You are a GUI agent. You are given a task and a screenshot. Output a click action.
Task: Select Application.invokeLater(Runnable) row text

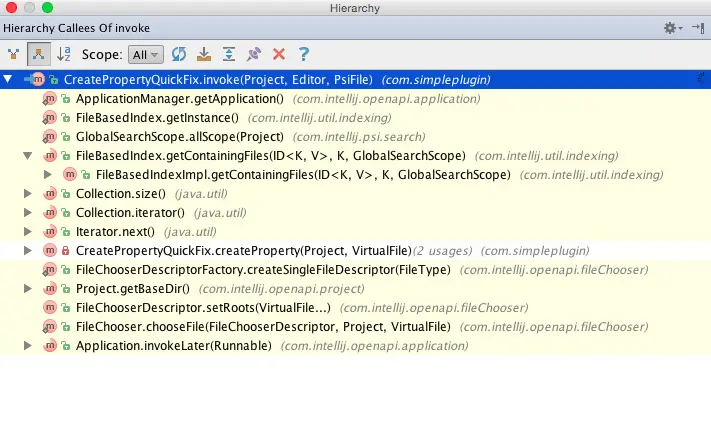[x=174, y=346]
